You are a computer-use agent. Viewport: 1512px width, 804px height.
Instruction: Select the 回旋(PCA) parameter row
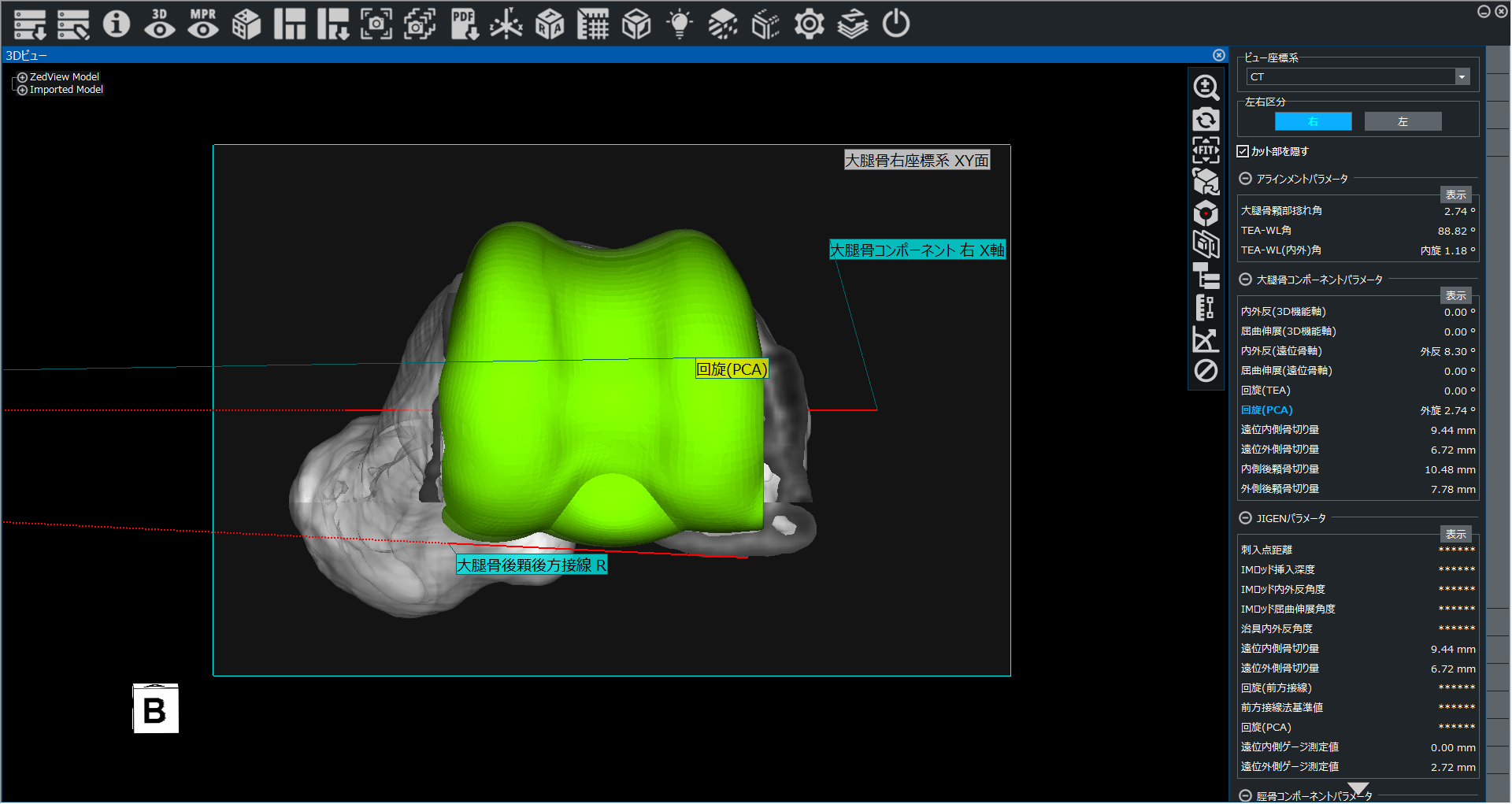(1266, 410)
